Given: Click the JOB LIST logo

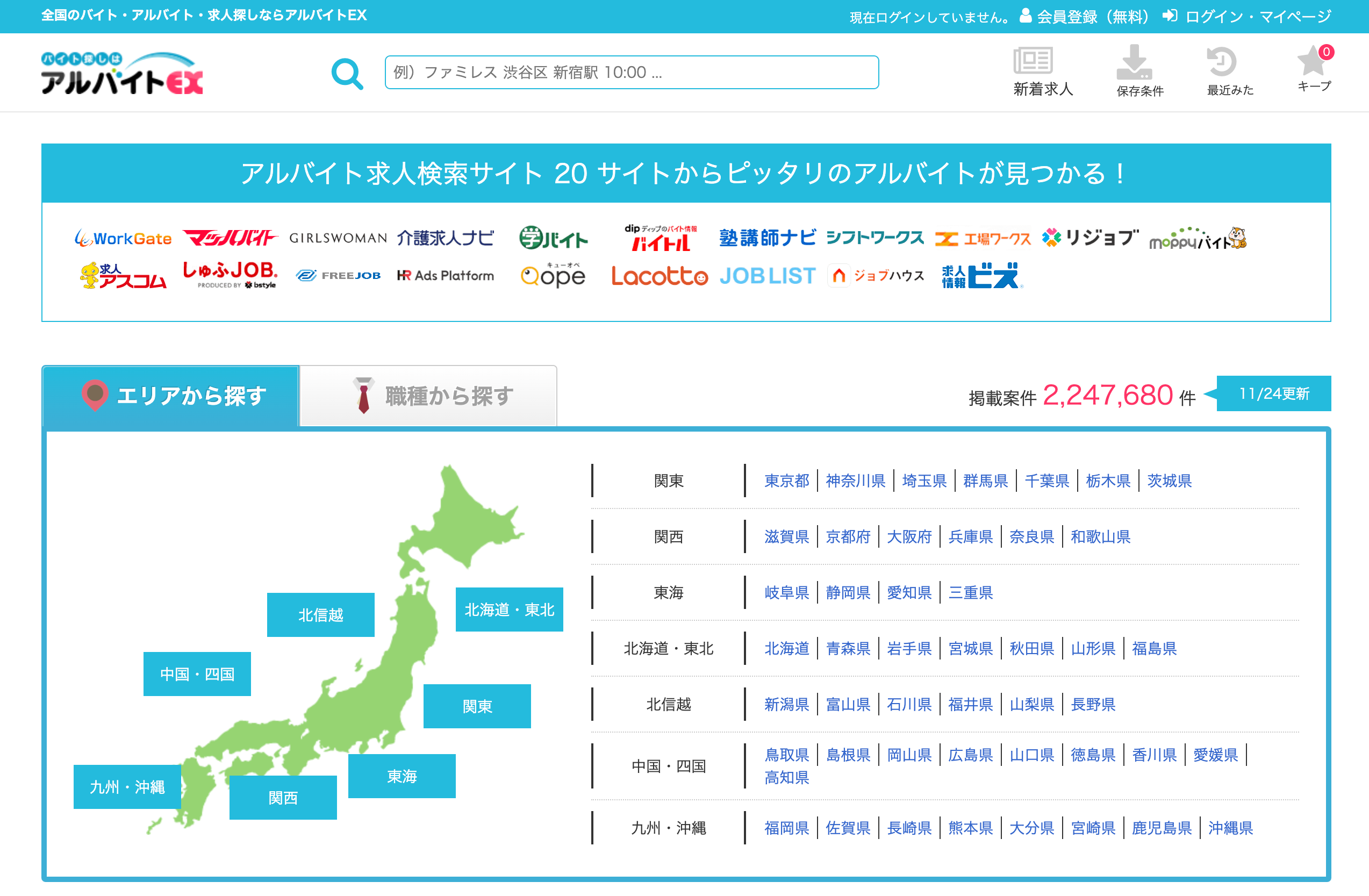Looking at the screenshot, I should [x=768, y=276].
